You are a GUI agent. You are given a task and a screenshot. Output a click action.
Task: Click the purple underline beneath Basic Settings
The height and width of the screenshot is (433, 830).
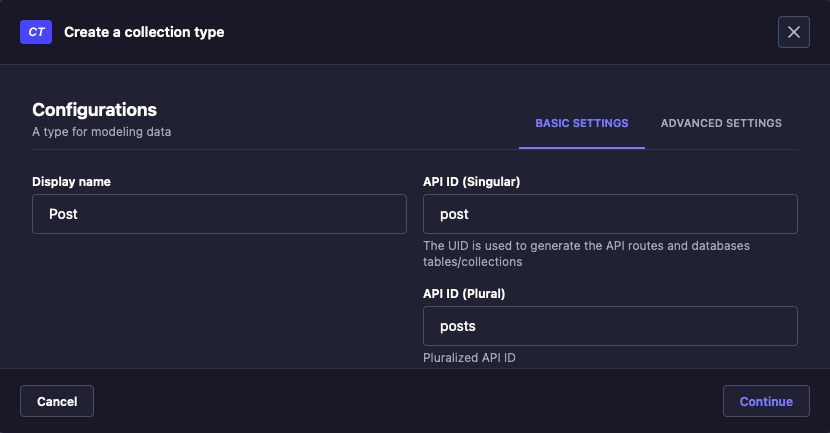581,148
